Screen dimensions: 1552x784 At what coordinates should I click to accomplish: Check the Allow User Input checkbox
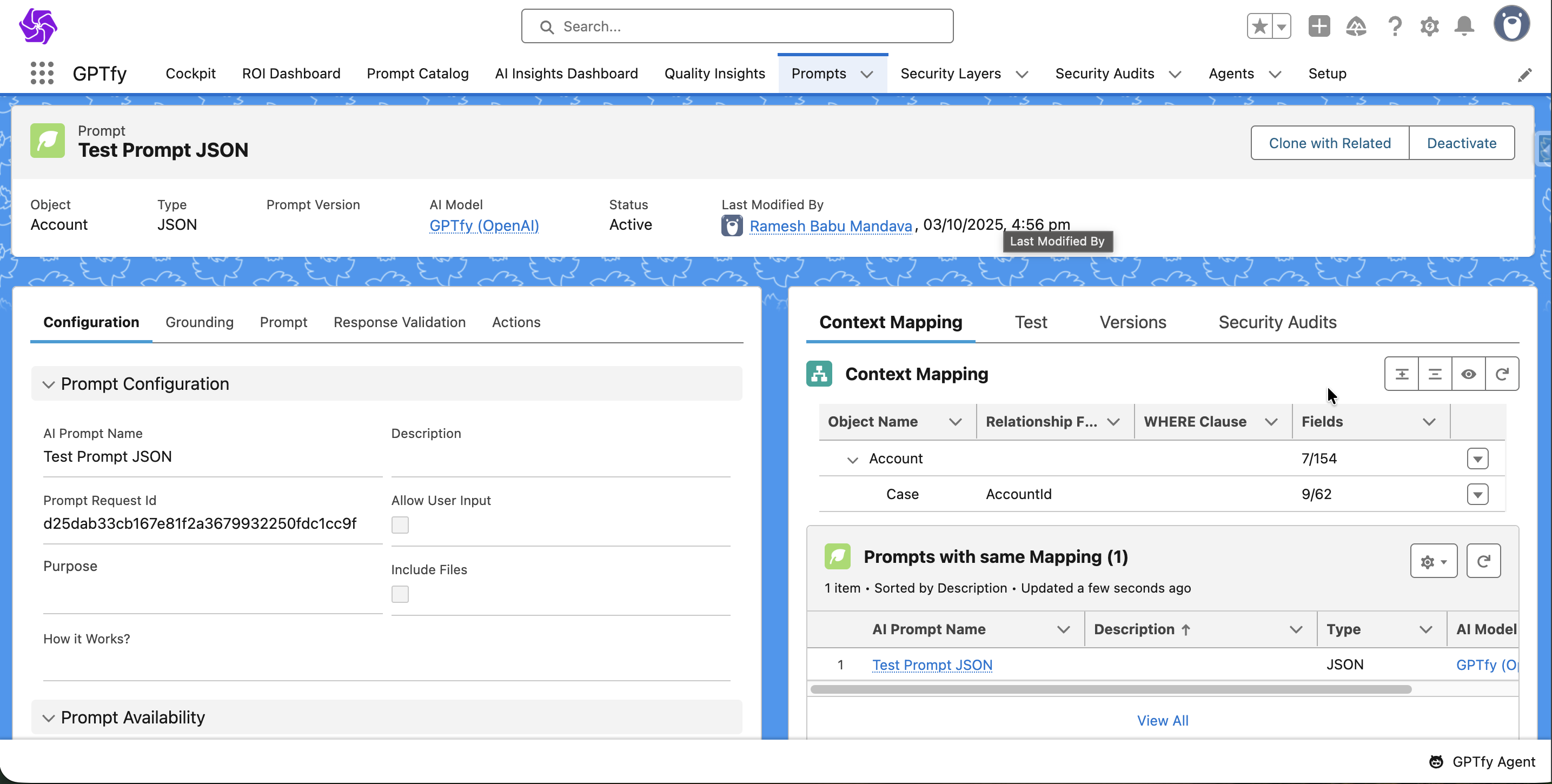[x=400, y=525]
